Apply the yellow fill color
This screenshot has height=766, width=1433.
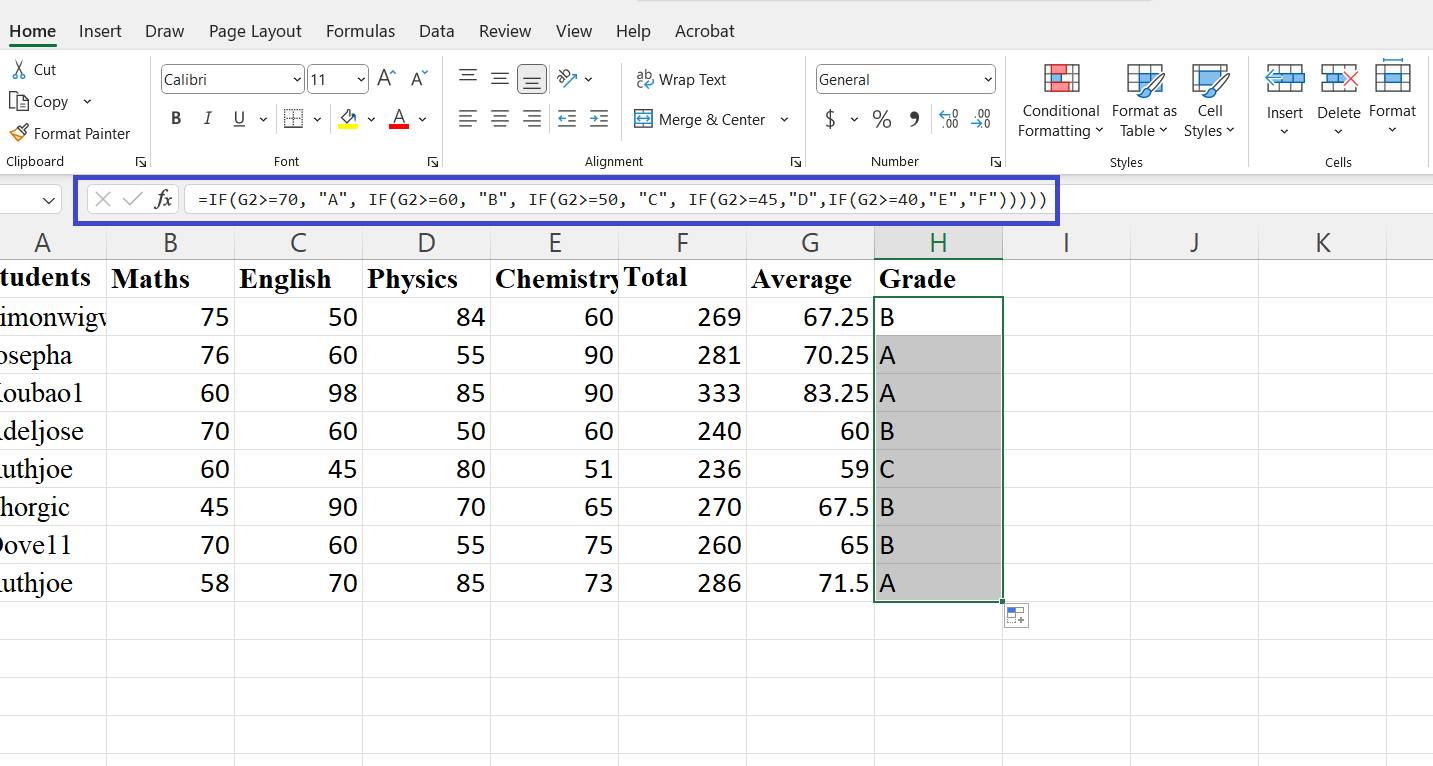(x=348, y=119)
